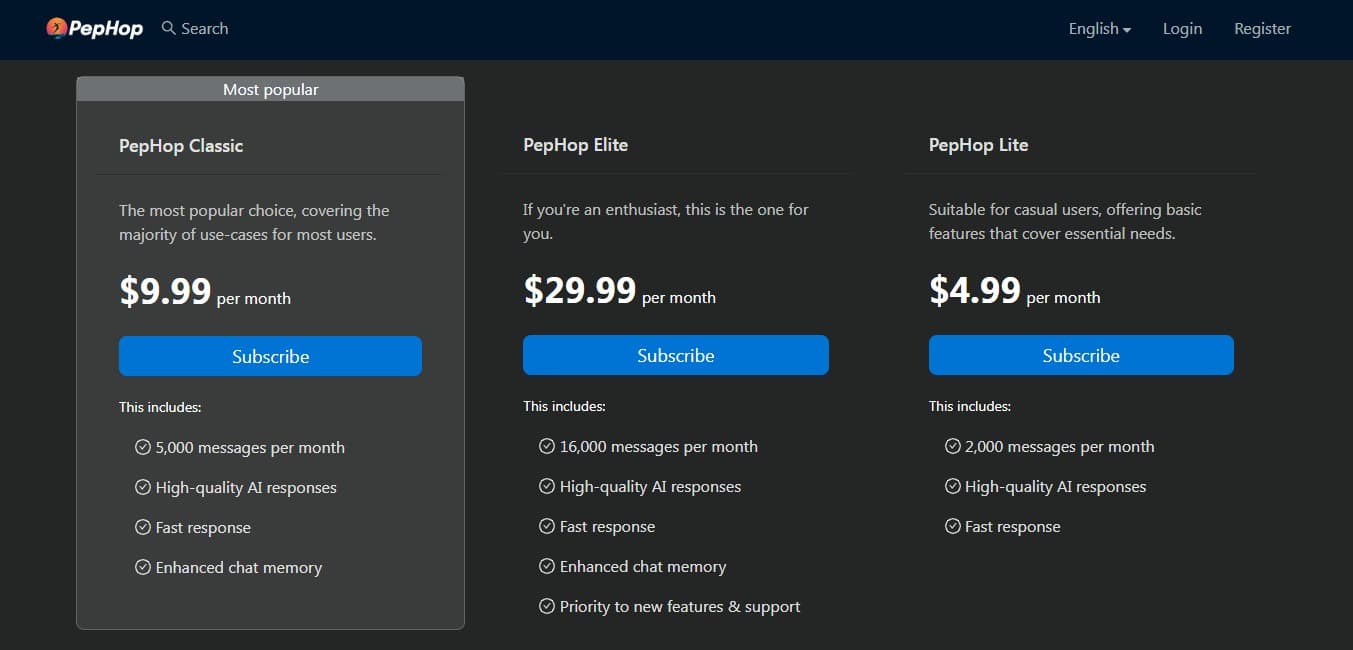Click the checkmark beside Classic High-quality AI responses

[143, 487]
